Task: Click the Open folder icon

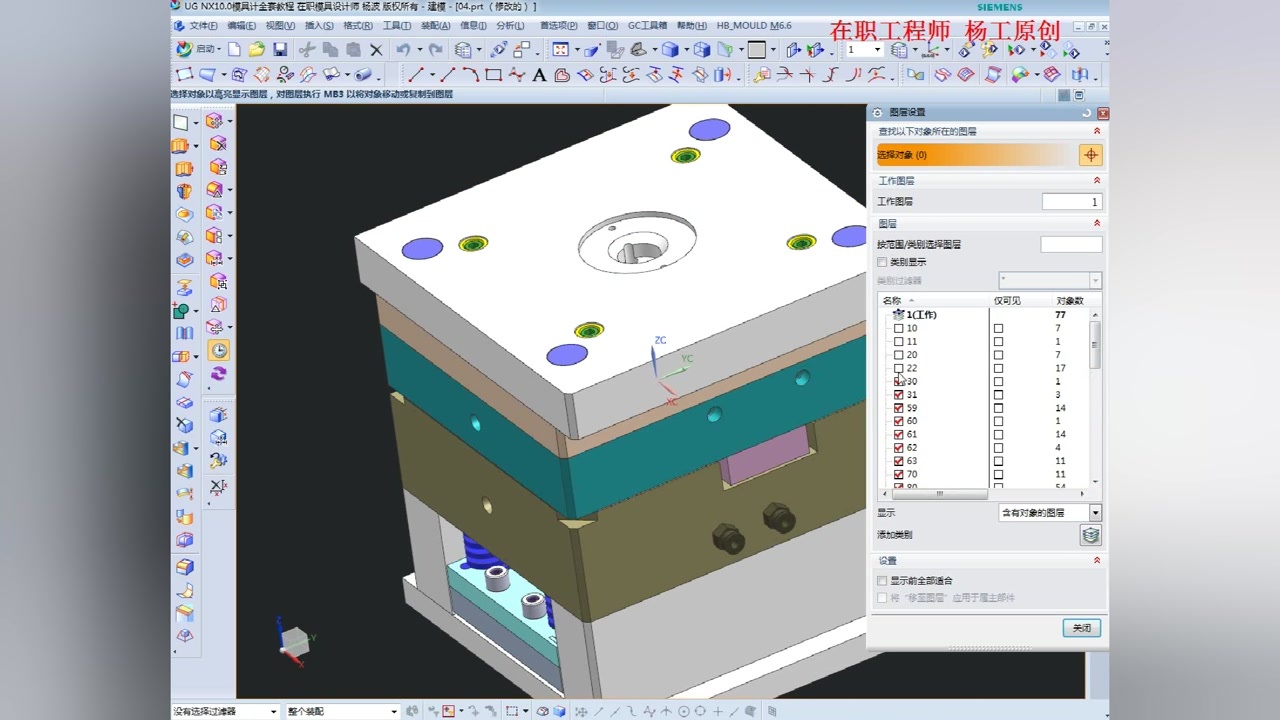Action: click(257, 49)
